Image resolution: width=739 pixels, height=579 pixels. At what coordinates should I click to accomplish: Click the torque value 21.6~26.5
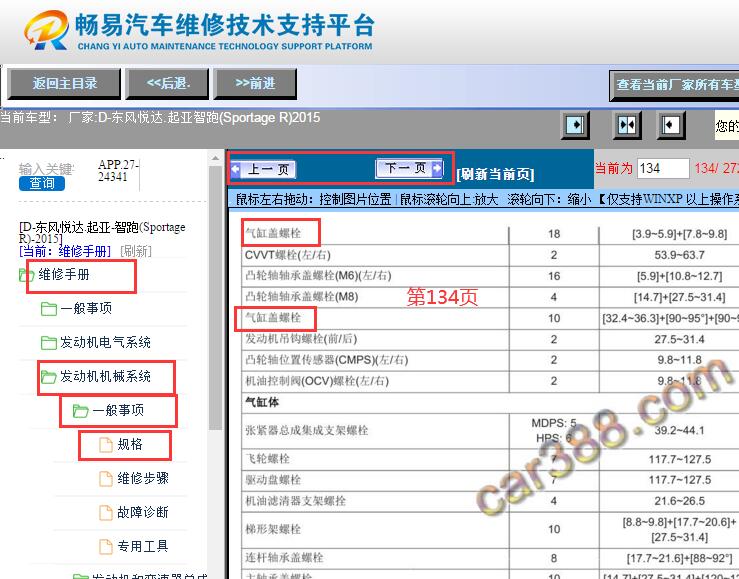click(x=679, y=501)
